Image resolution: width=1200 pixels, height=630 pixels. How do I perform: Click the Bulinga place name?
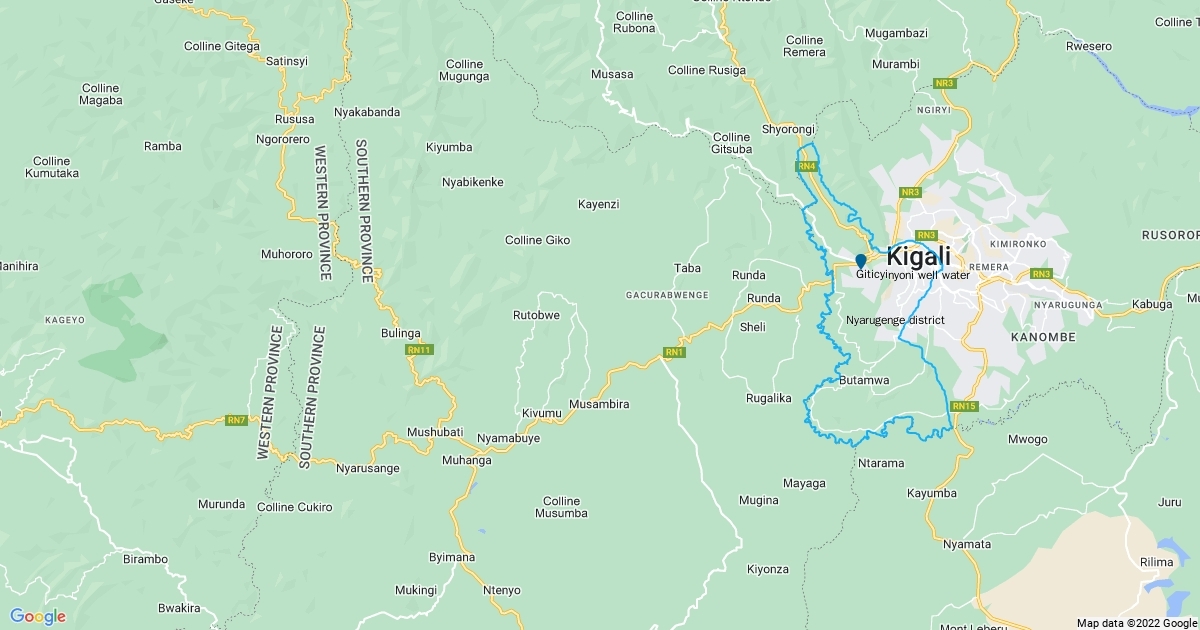[401, 333]
